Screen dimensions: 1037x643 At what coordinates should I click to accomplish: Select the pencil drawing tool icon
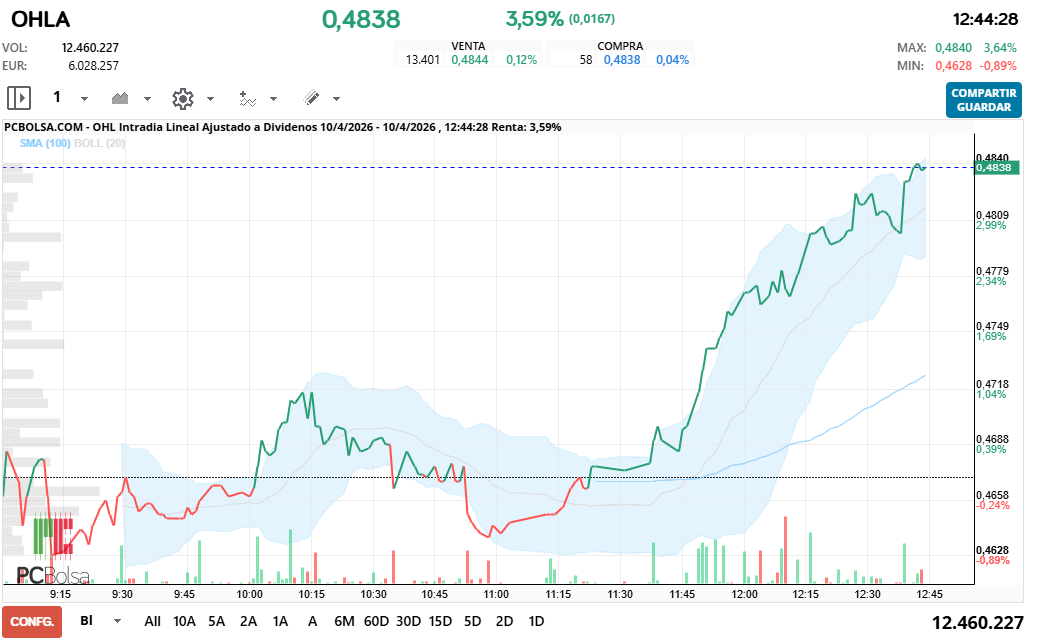click(311, 98)
